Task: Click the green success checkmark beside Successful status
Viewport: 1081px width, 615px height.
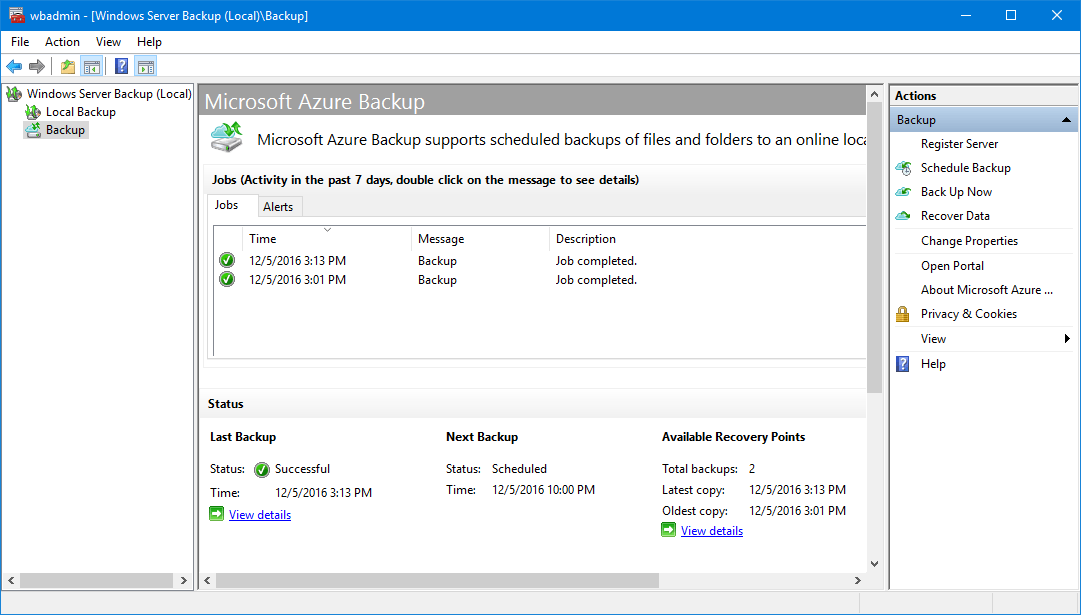Action: [260, 469]
